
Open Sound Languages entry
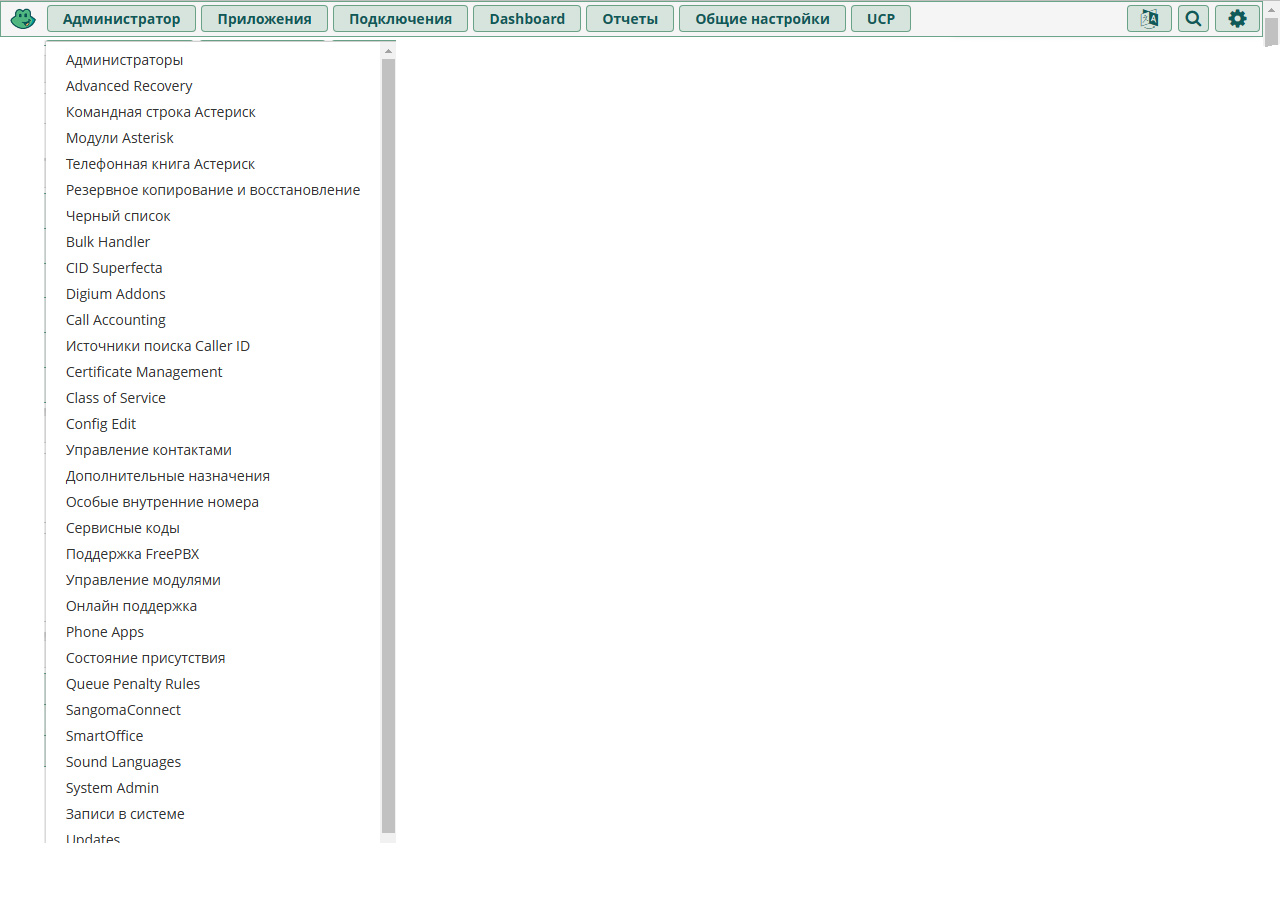(x=123, y=762)
